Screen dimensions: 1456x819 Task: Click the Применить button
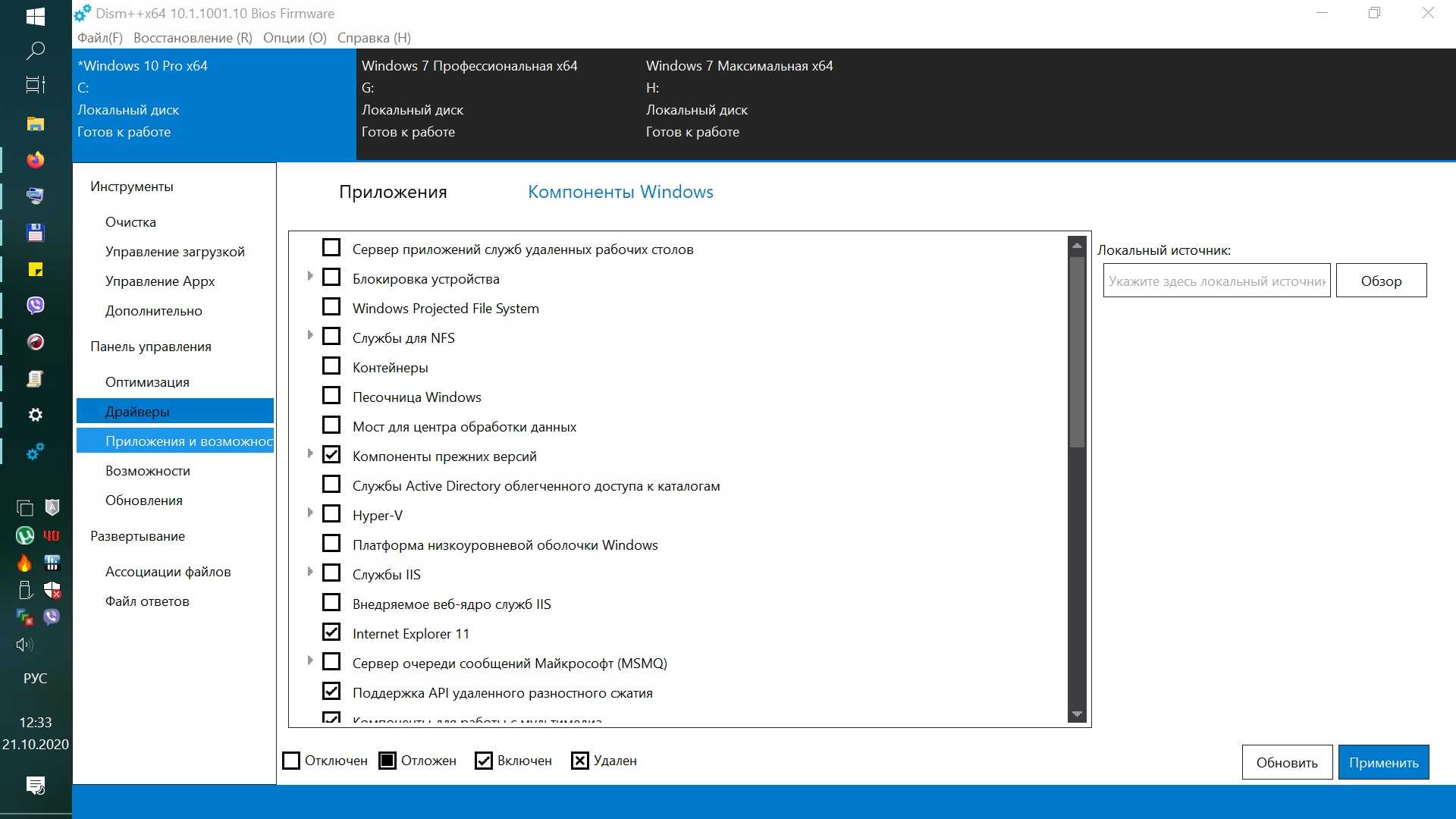pyautogui.click(x=1383, y=762)
